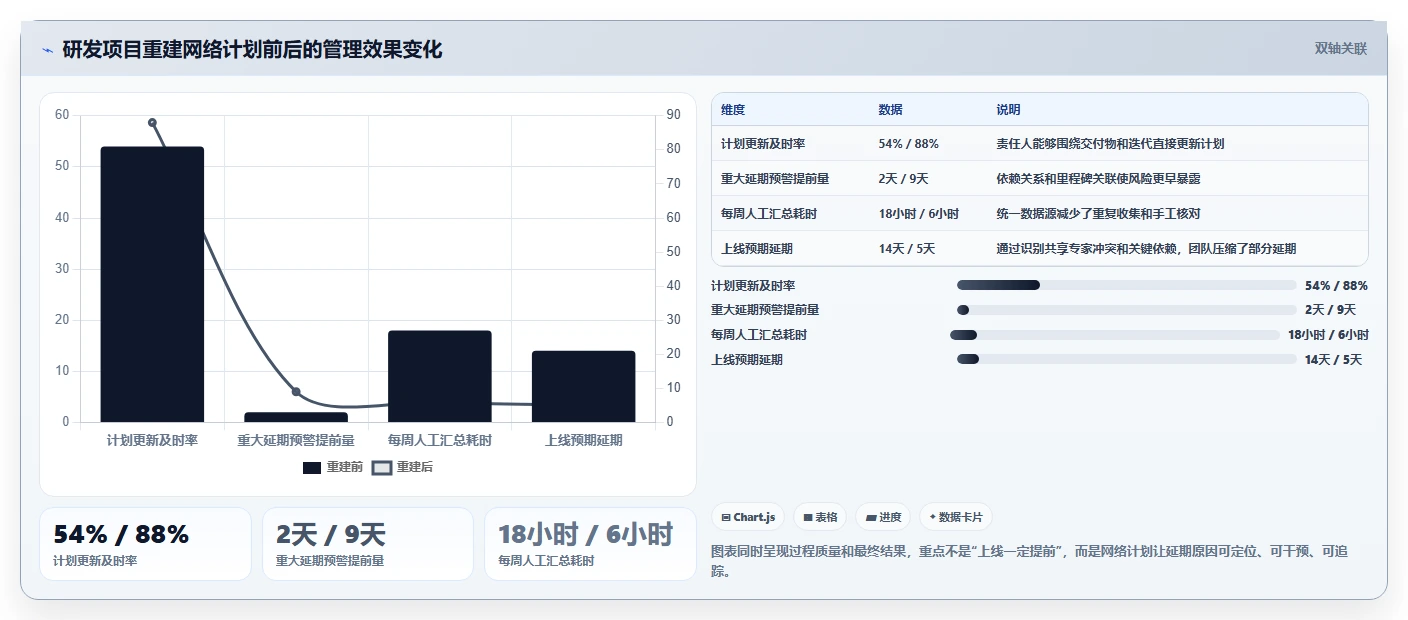Open the 18小时 / 6小时 data card
1408x620 pixels.
[x=590, y=544]
